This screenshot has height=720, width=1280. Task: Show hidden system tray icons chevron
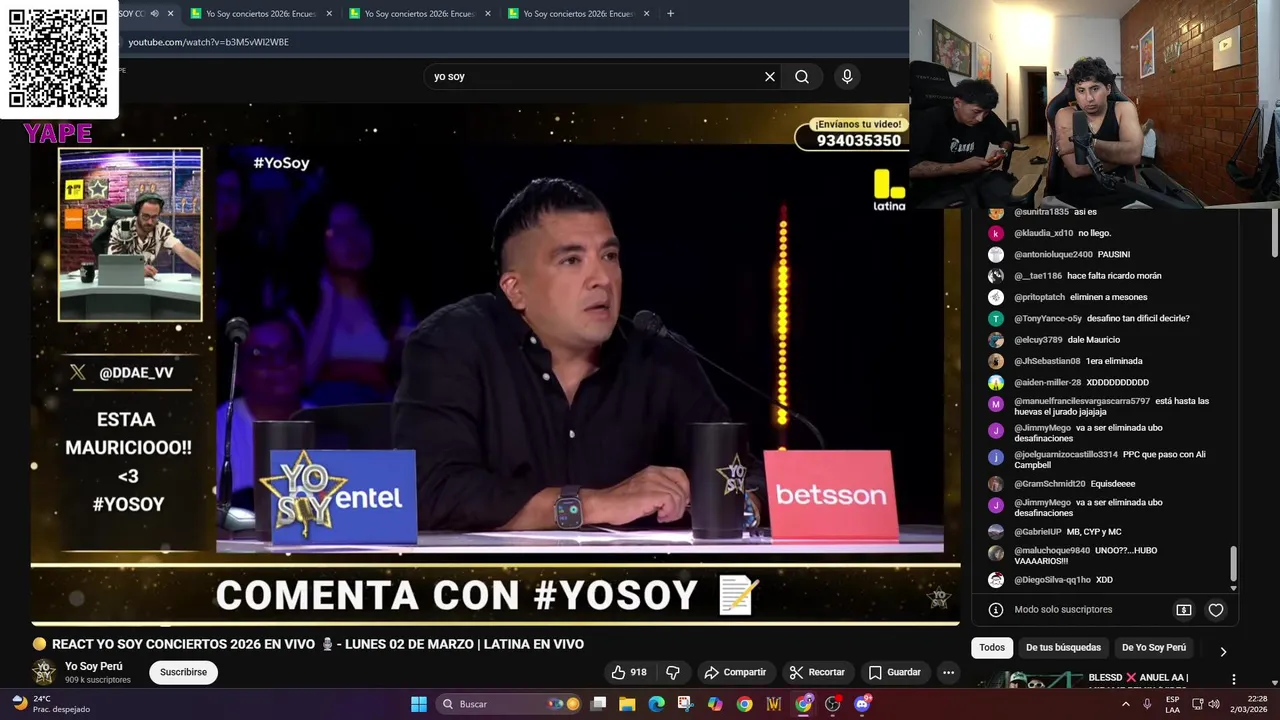pos(1126,704)
